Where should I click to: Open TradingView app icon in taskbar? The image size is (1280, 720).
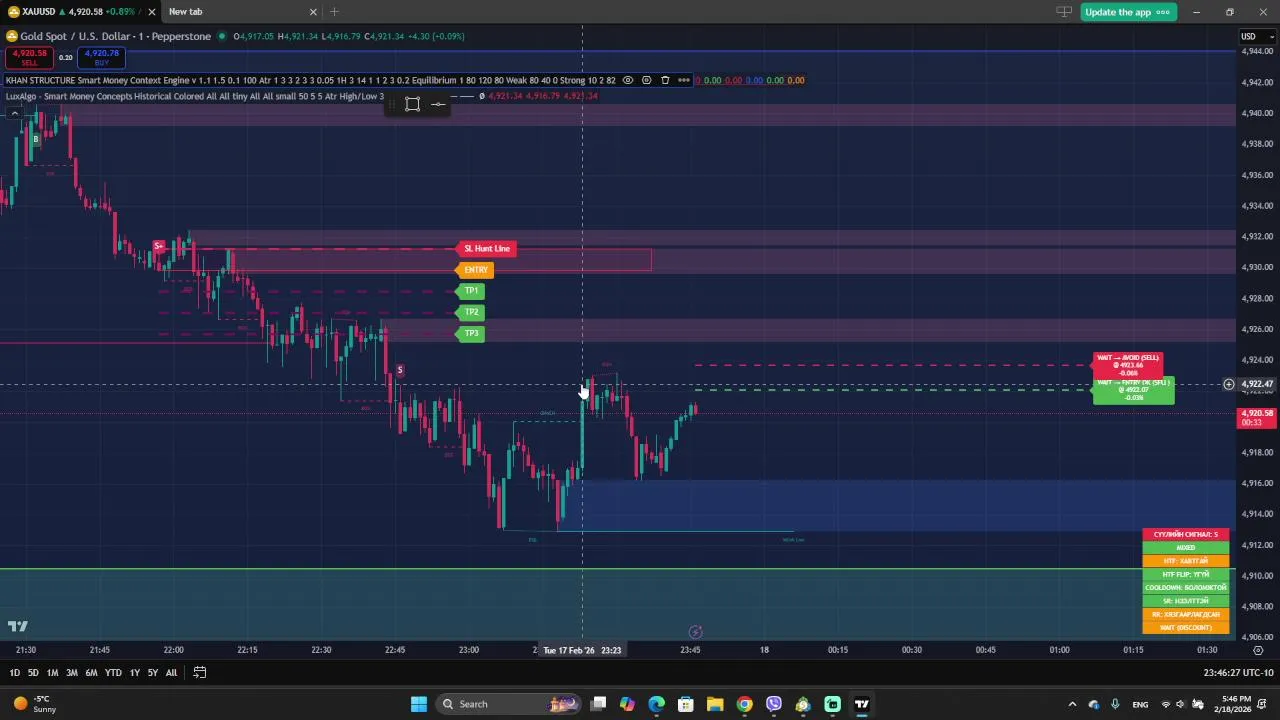point(862,704)
